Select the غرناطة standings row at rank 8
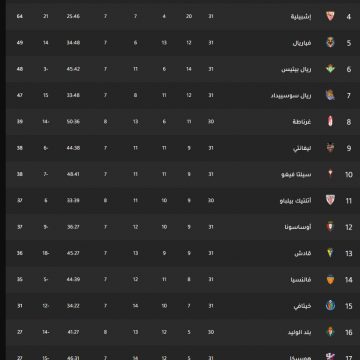 click(x=183, y=122)
